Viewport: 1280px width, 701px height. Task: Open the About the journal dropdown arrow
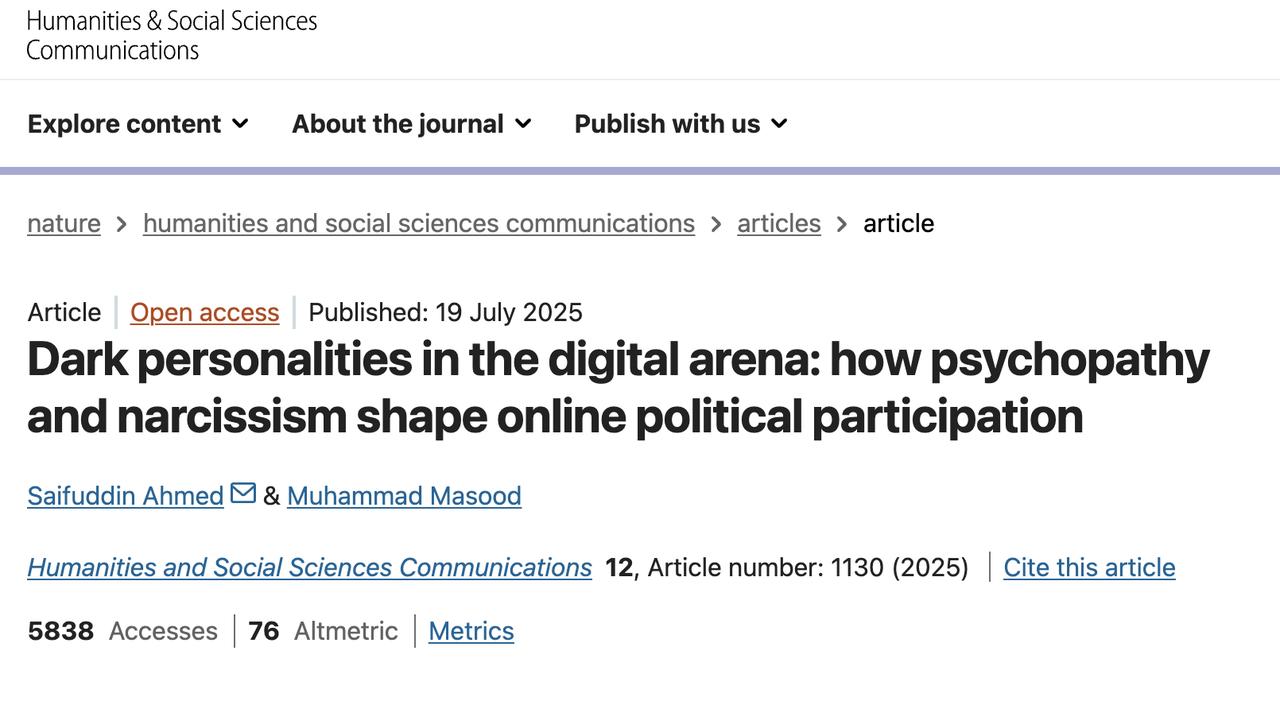pos(523,124)
